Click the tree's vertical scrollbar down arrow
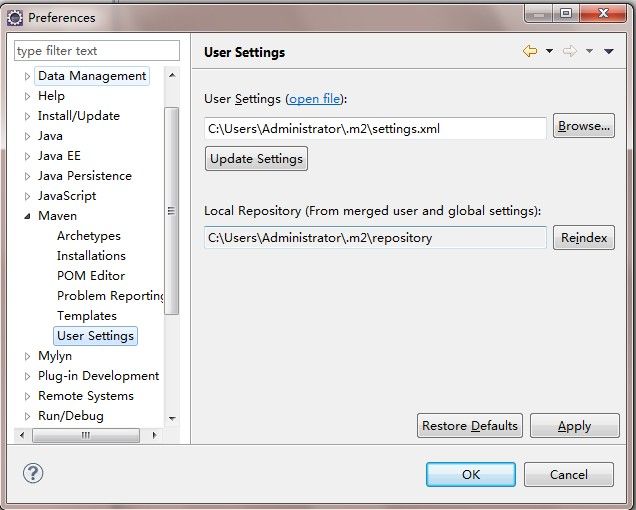Screen dimensions: 636x510 pos(172,419)
